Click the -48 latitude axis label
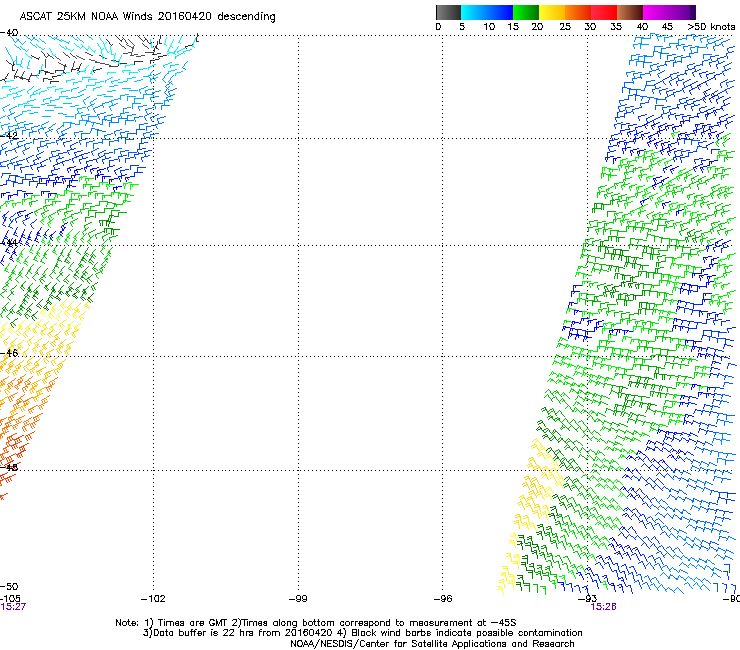Screen dimensions: 740x650 click(9, 467)
